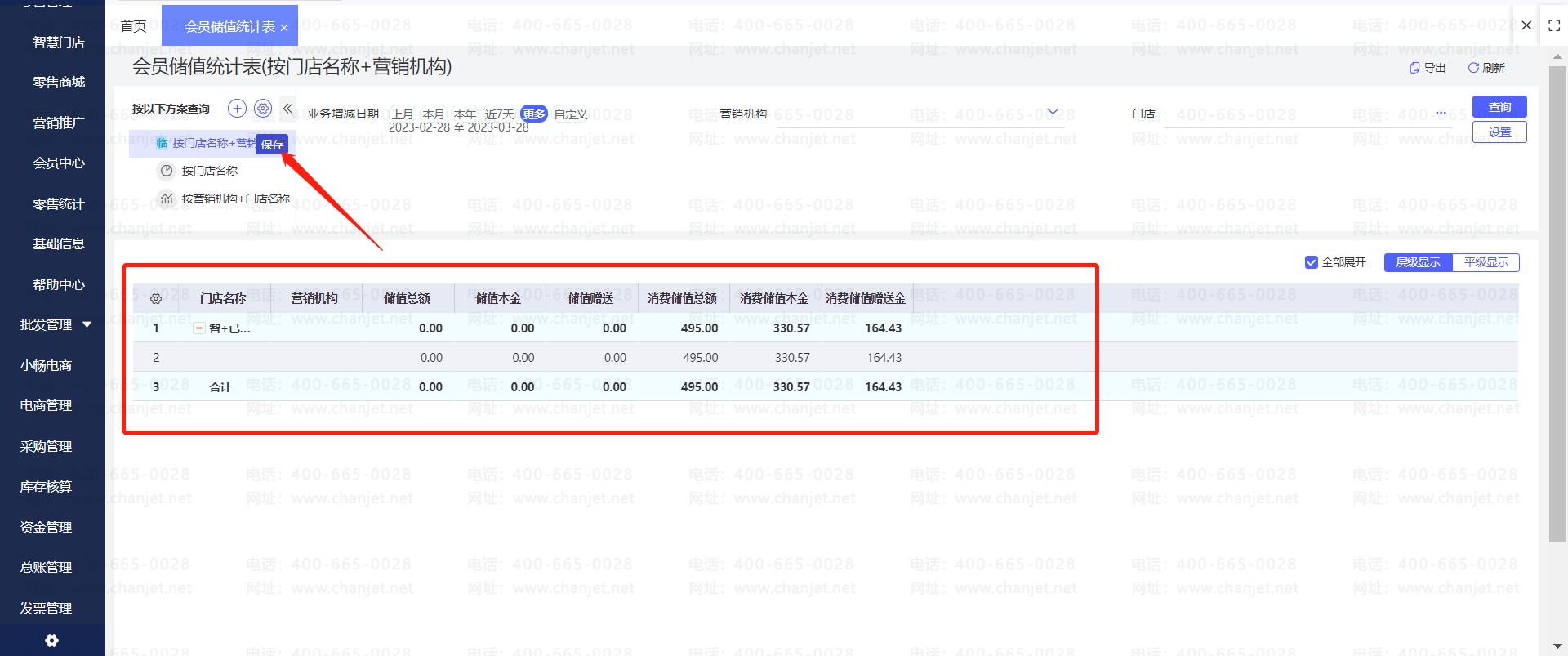Click the sidebar settings gear icon

coord(51,640)
